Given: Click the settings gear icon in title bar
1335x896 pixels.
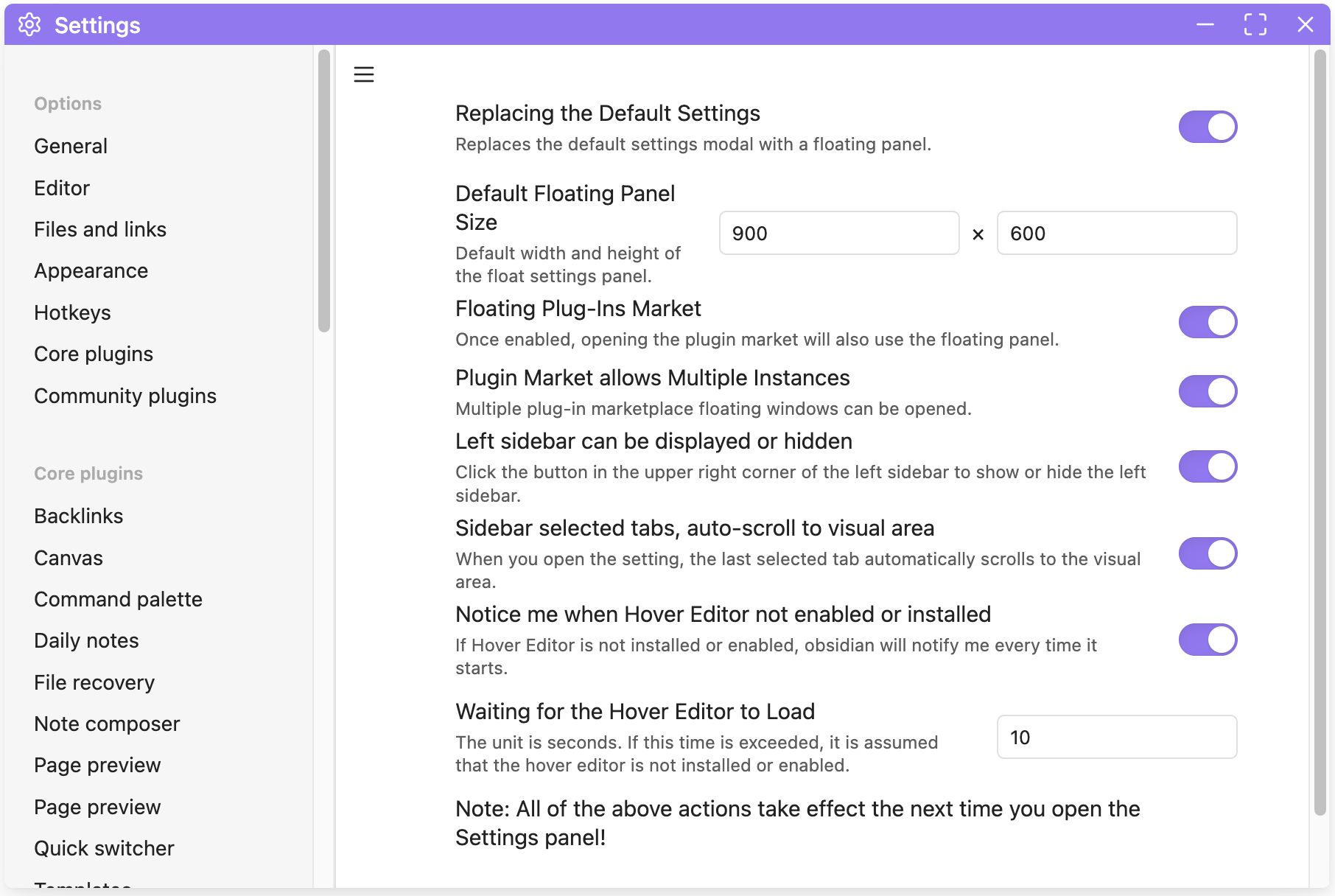Looking at the screenshot, I should tap(29, 24).
